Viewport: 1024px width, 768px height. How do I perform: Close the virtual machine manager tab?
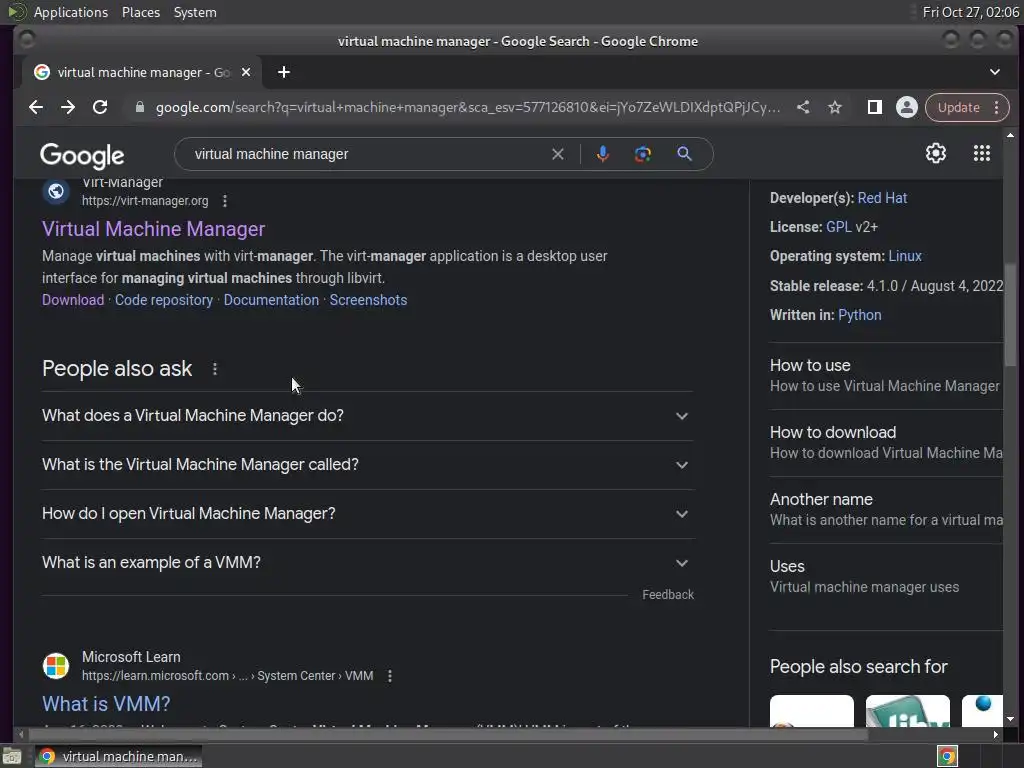(x=246, y=72)
